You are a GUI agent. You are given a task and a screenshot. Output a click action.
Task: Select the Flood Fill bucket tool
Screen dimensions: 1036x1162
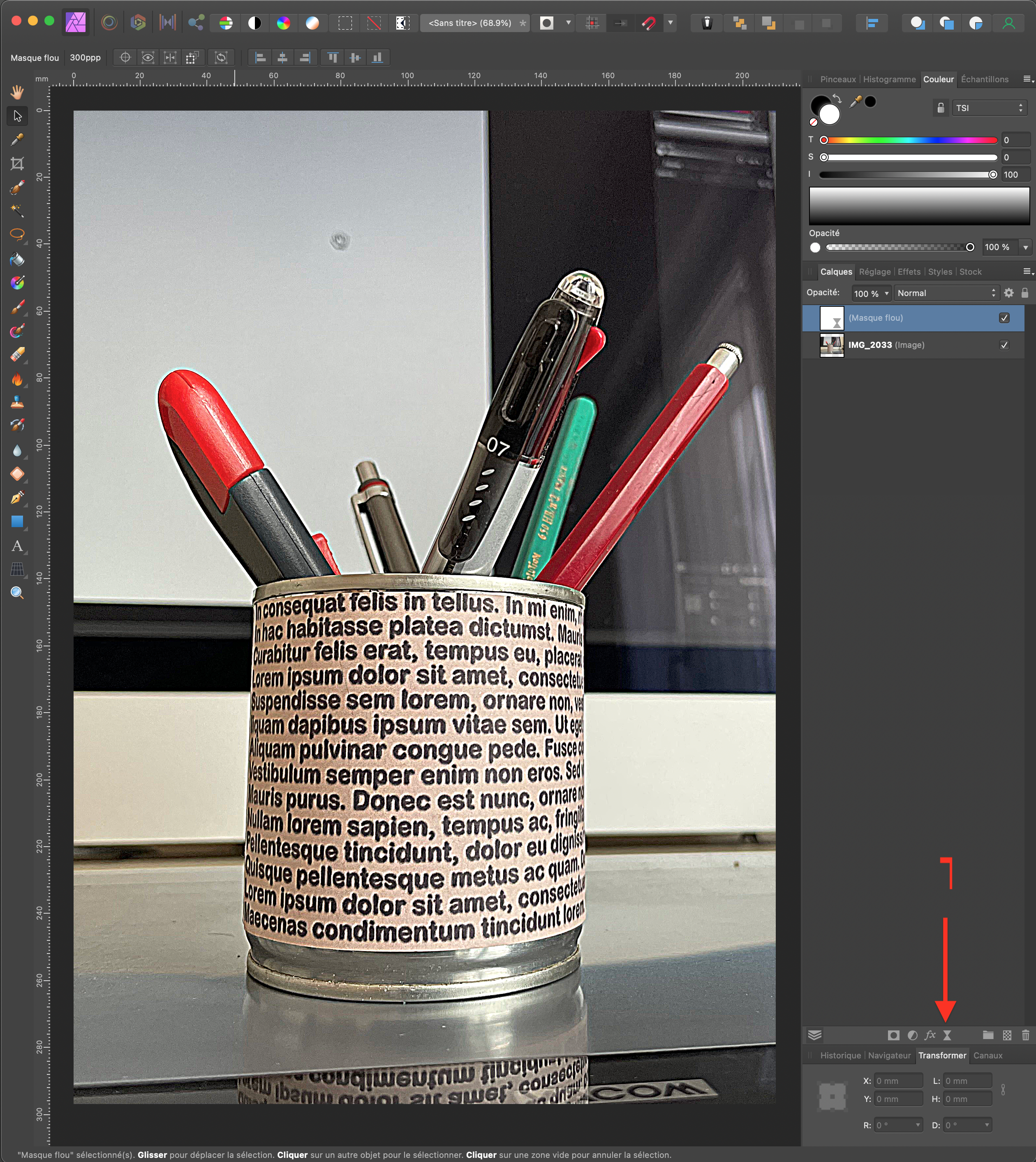click(17, 259)
